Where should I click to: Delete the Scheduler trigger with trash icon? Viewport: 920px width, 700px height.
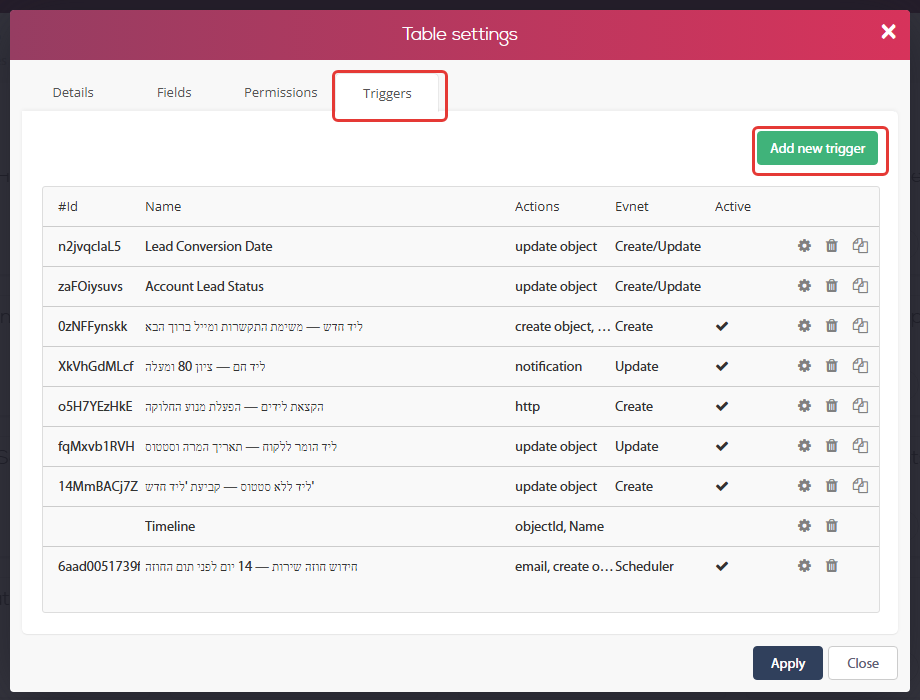pyautogui.click(x=831, y=566)
